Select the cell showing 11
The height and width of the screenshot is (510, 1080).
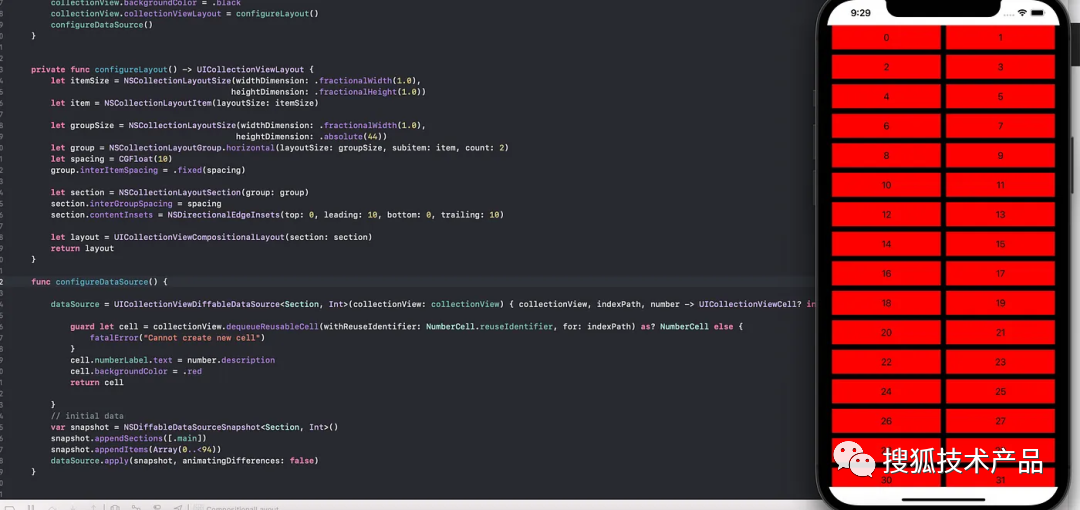click(x=1000, y=185)
